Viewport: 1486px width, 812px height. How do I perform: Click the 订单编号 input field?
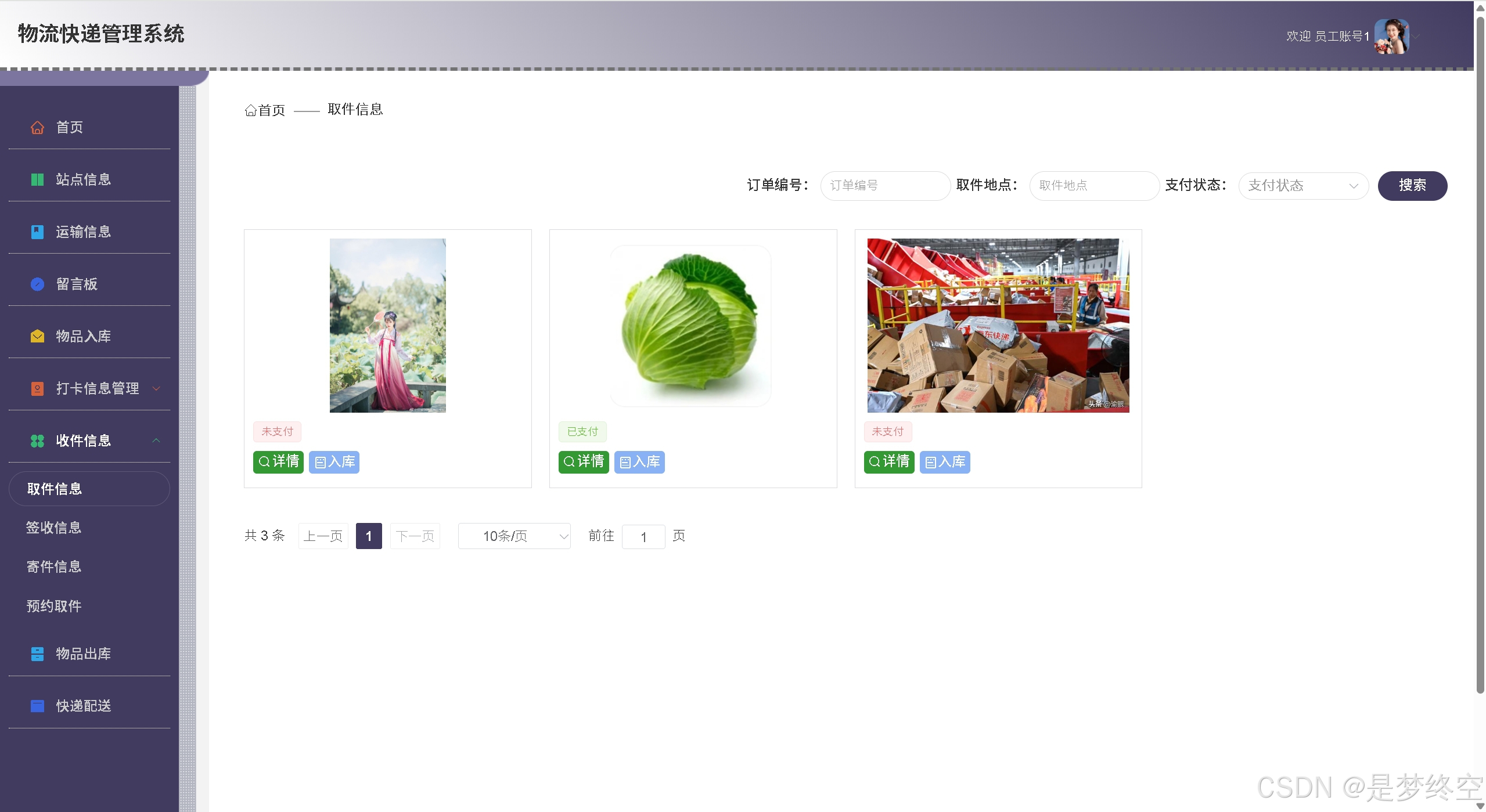884,186
